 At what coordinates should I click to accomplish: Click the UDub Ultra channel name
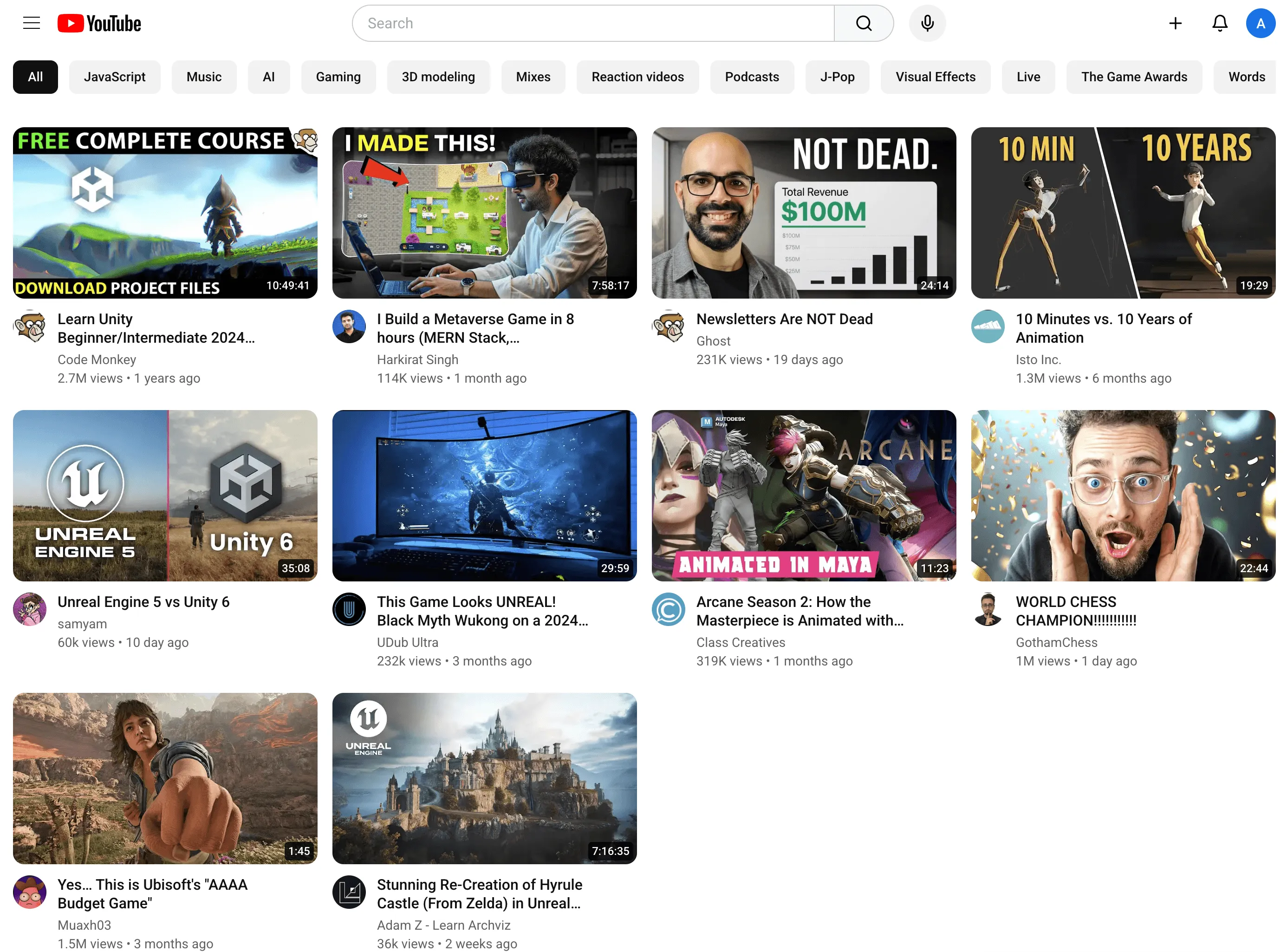click(408, 643)
